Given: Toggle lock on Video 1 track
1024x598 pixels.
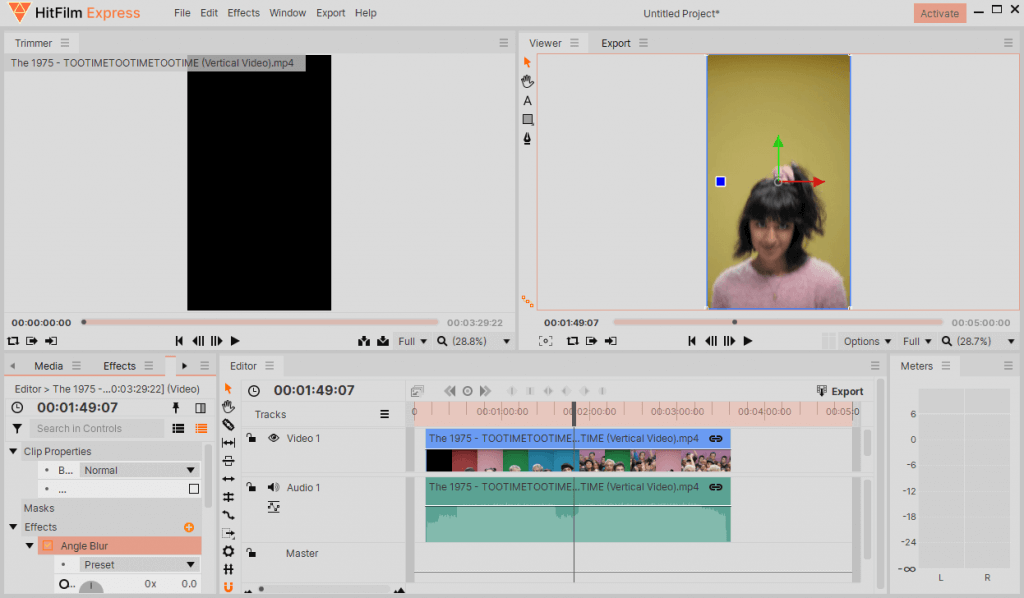Looking at the screenshot, I should 251,437.
